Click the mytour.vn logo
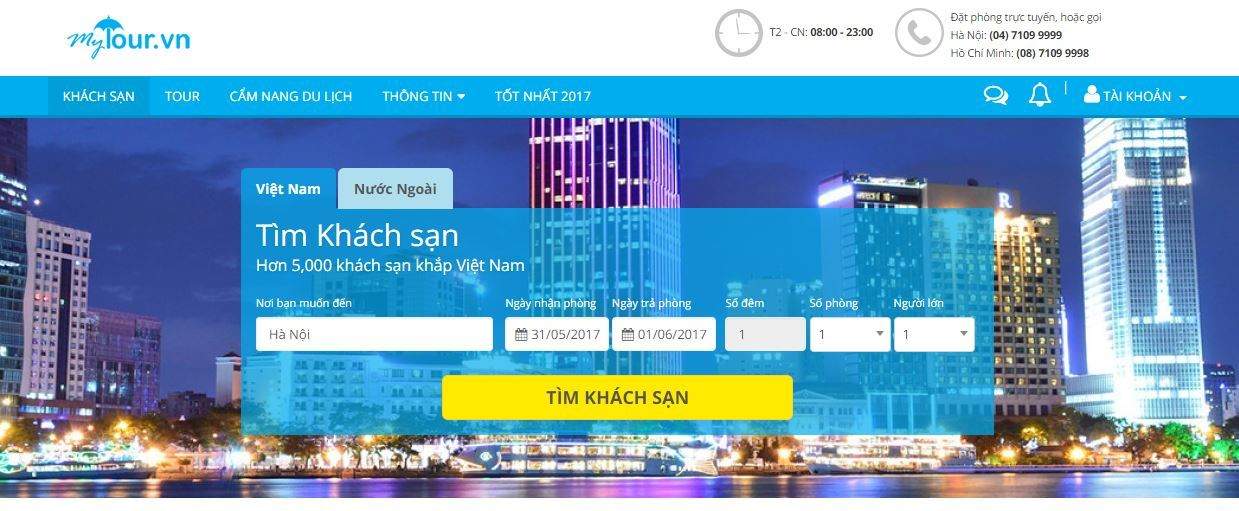The image size is (1239, 511). [128, 37]
